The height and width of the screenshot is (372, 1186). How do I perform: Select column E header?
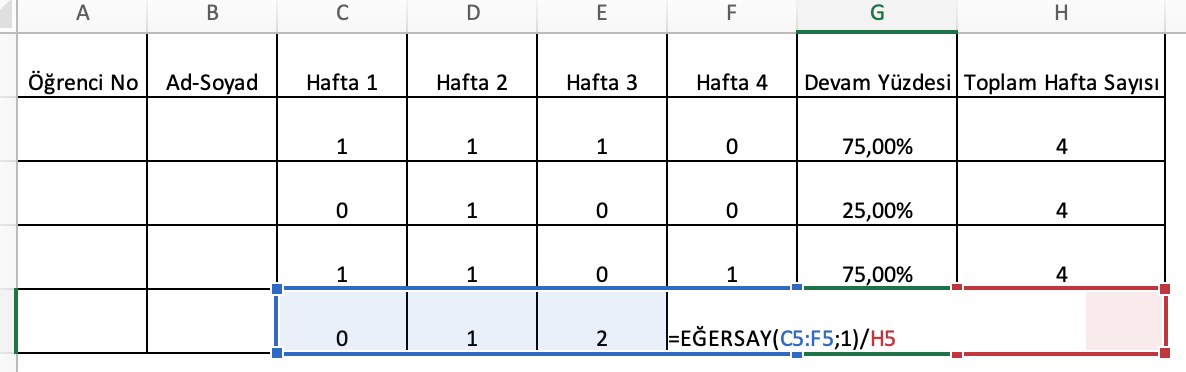(x=601, y=15)
